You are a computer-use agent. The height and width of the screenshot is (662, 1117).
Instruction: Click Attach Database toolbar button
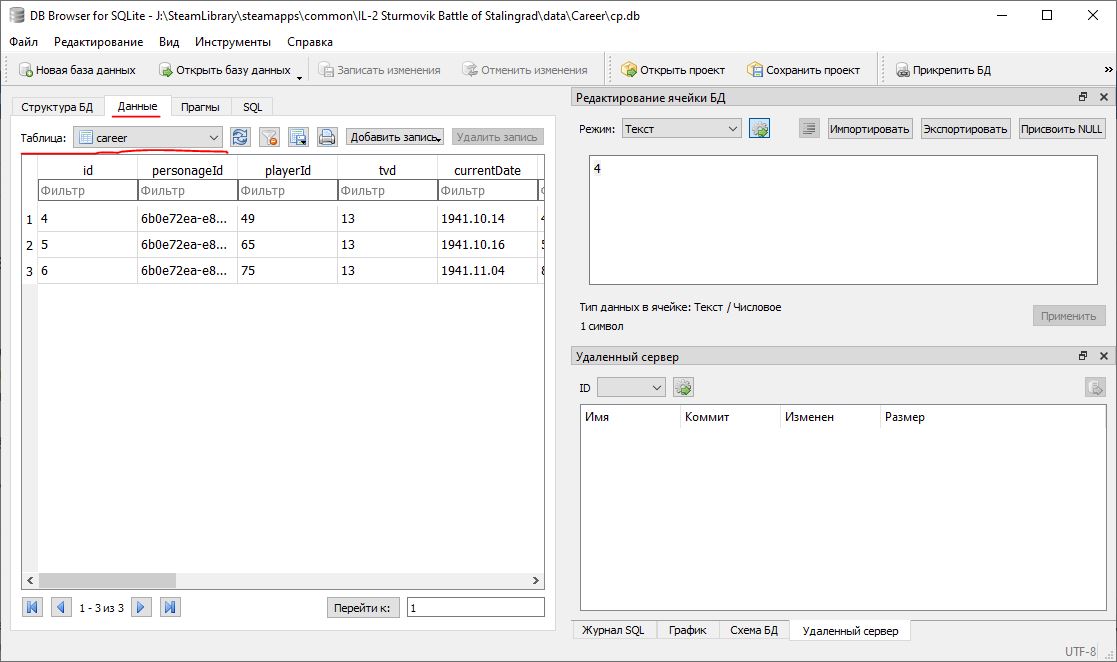click(x=943, y=70)
